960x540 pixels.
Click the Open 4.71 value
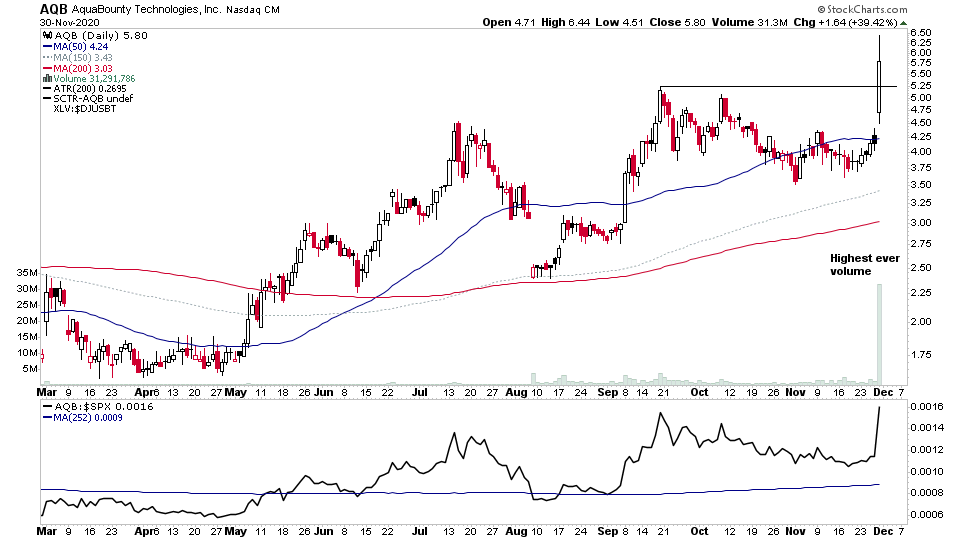coord(509,22)
